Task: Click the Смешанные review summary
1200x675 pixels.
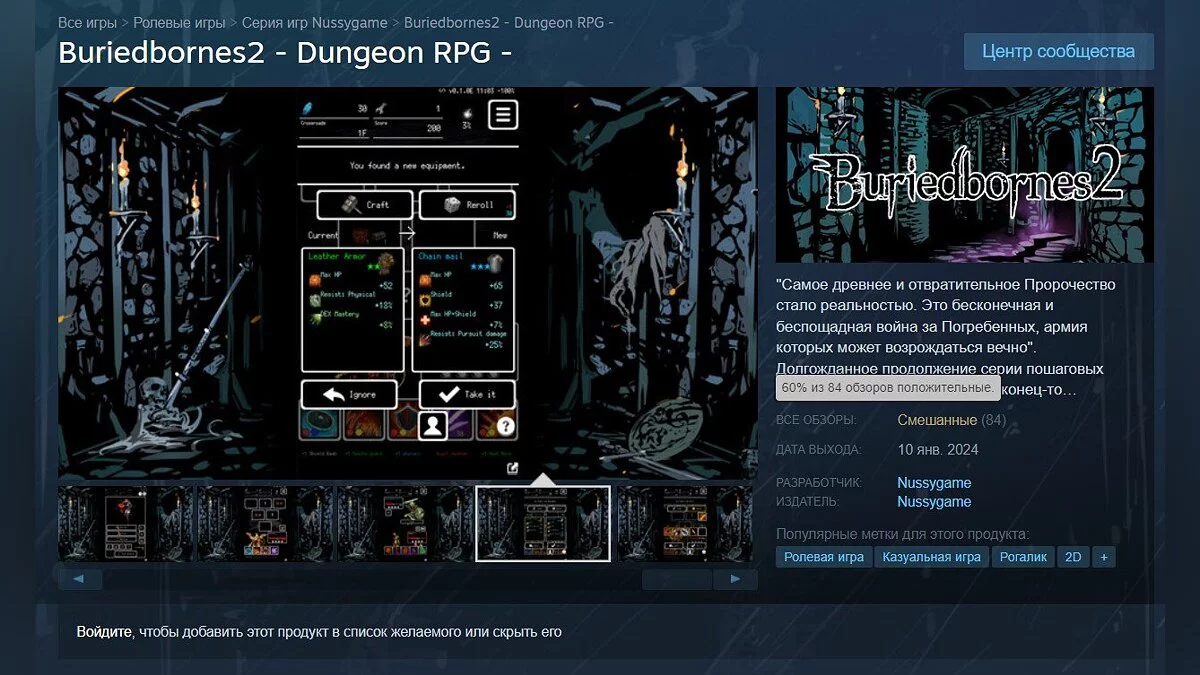Action: click(937, 420)
